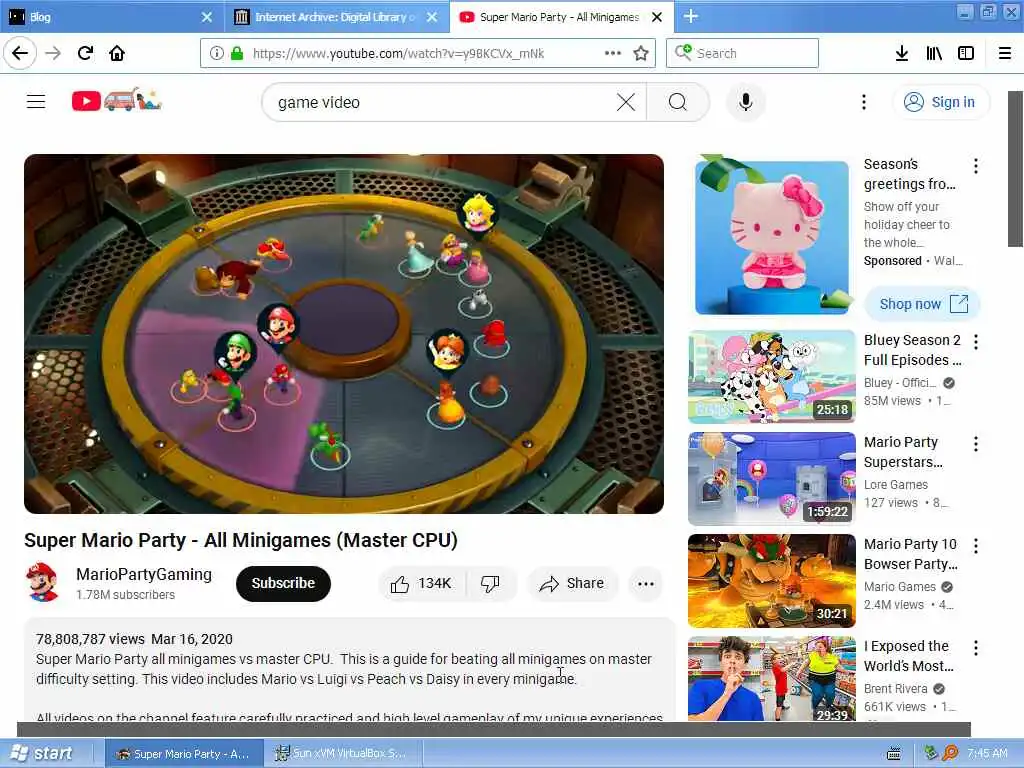Open the MarioPartyGaming channel name link
The width and height of the screenshot is (1024, 768).
(x=144, y=574)
